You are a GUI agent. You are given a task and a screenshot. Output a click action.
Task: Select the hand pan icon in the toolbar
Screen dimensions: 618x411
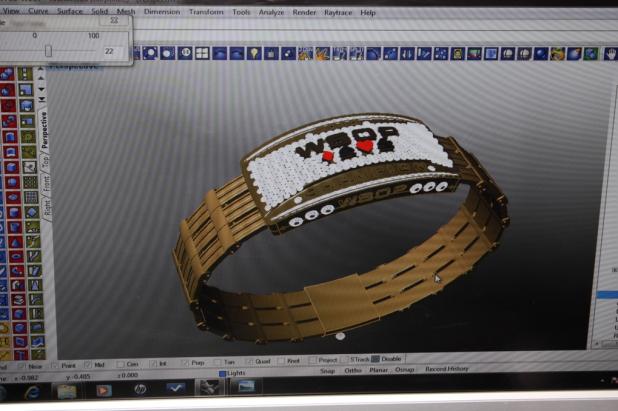point(609,54)
